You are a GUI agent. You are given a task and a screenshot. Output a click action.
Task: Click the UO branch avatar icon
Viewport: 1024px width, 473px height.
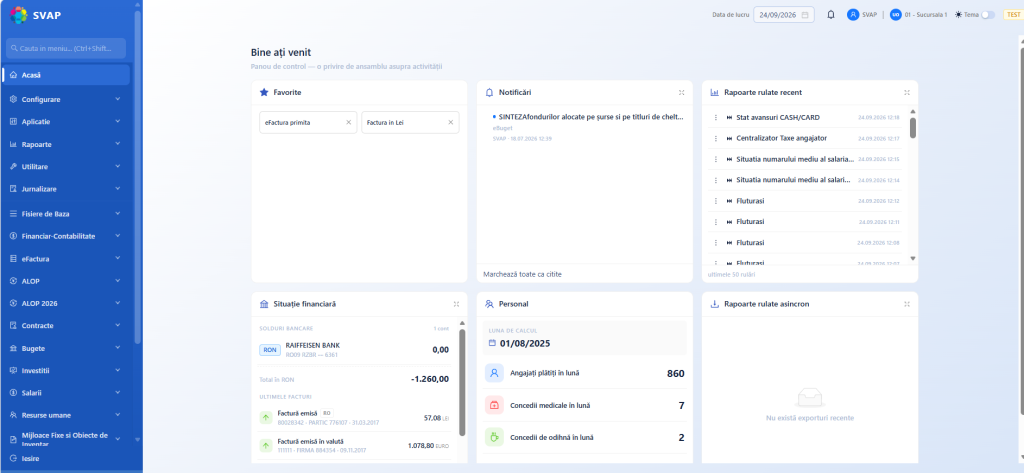(895, 14)
